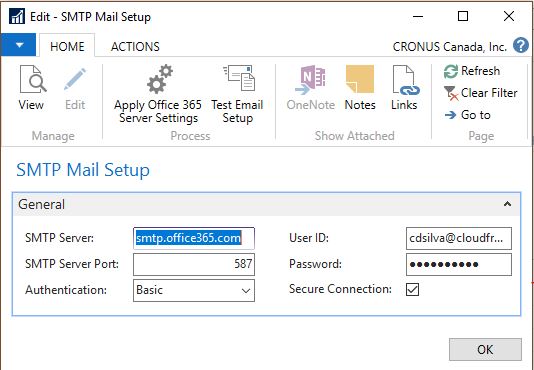Click the Refresh icon
The height and width of the screenshot is (370, 534).
(x=451, y=72)
